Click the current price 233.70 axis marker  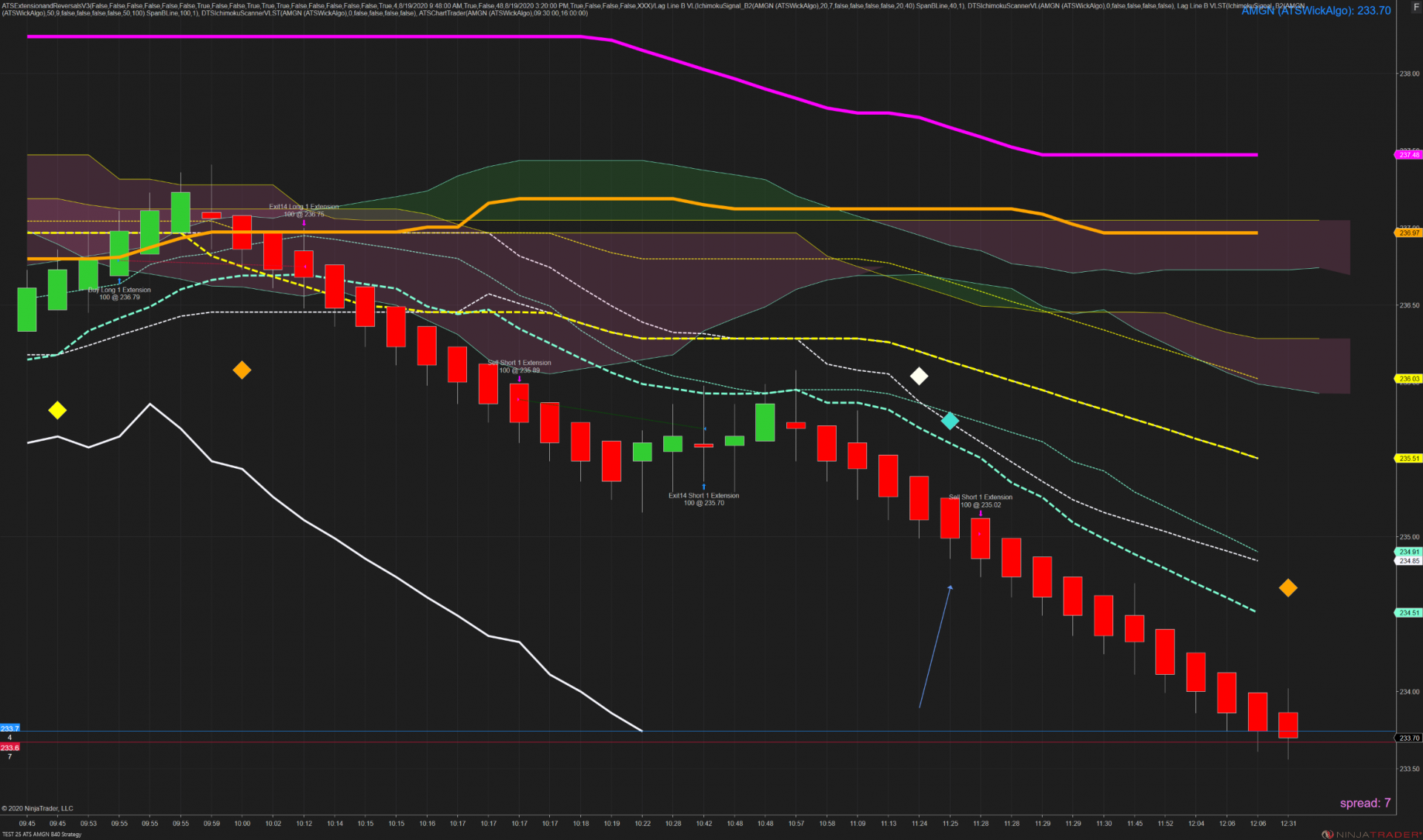point(1409,738)
